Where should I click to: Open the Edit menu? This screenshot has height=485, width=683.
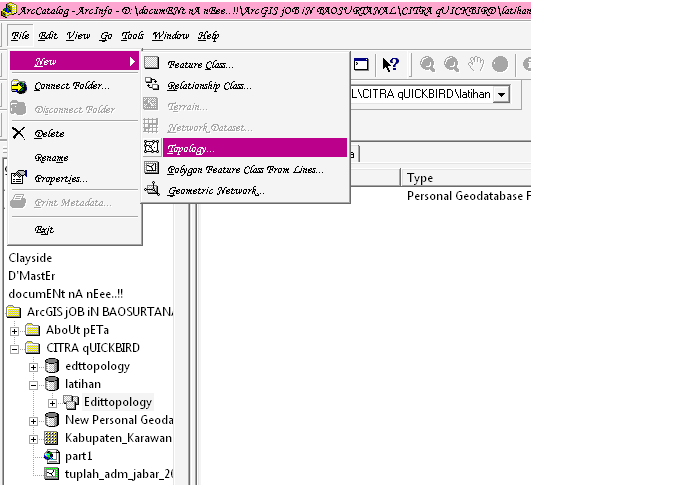[x=47, y=36]
